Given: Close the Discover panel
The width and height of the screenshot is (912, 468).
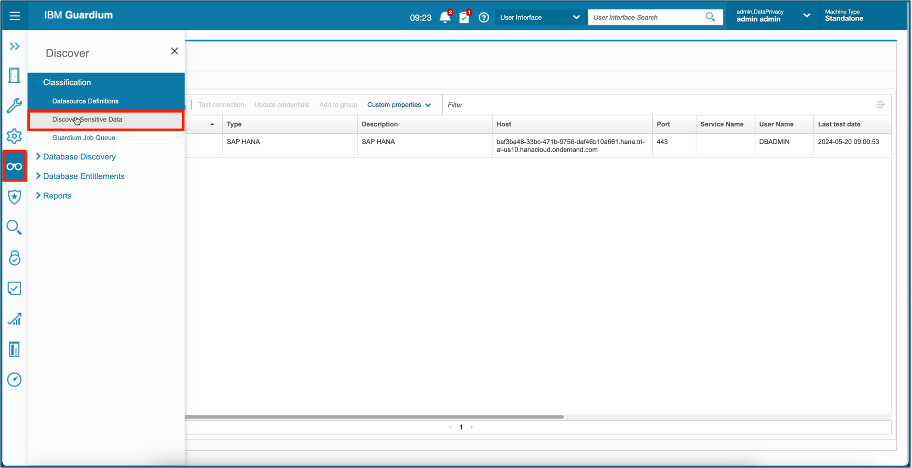Looking at the screenshot, I should click(x=174, y=51).
